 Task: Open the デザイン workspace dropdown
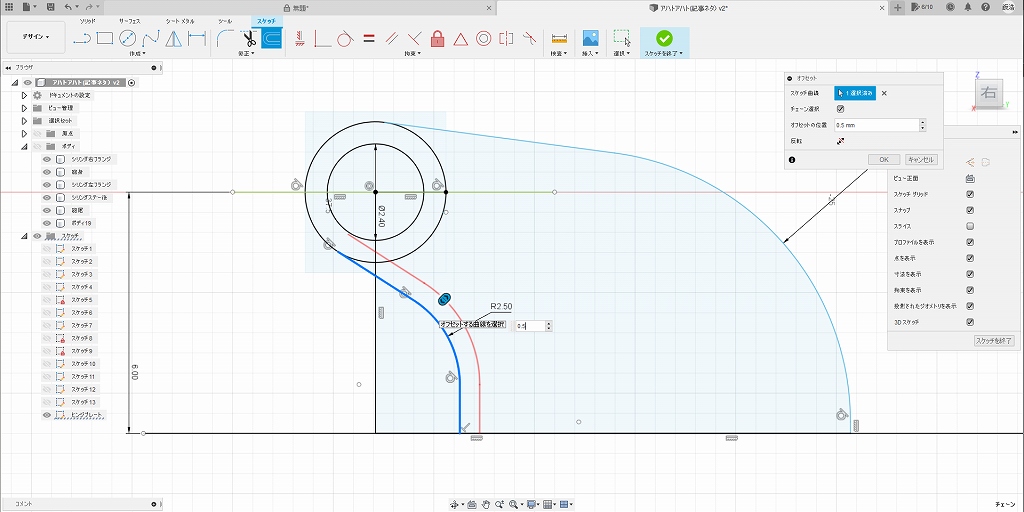point(36,38)
